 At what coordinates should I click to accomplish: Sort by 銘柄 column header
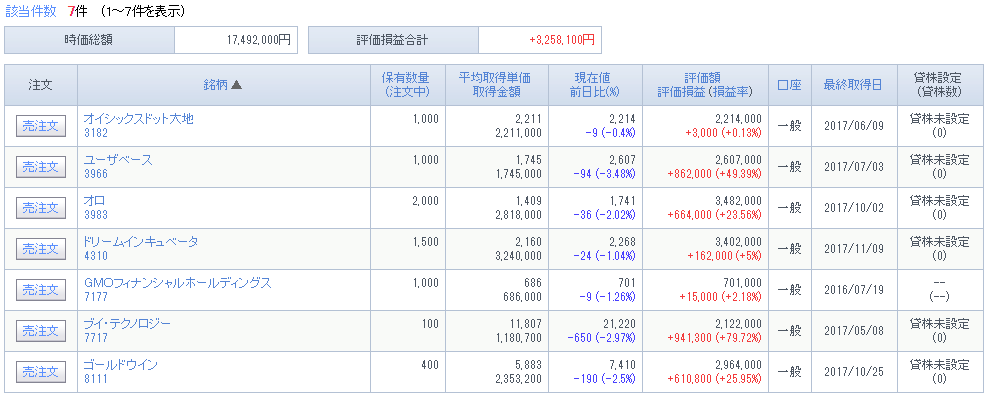223,85
